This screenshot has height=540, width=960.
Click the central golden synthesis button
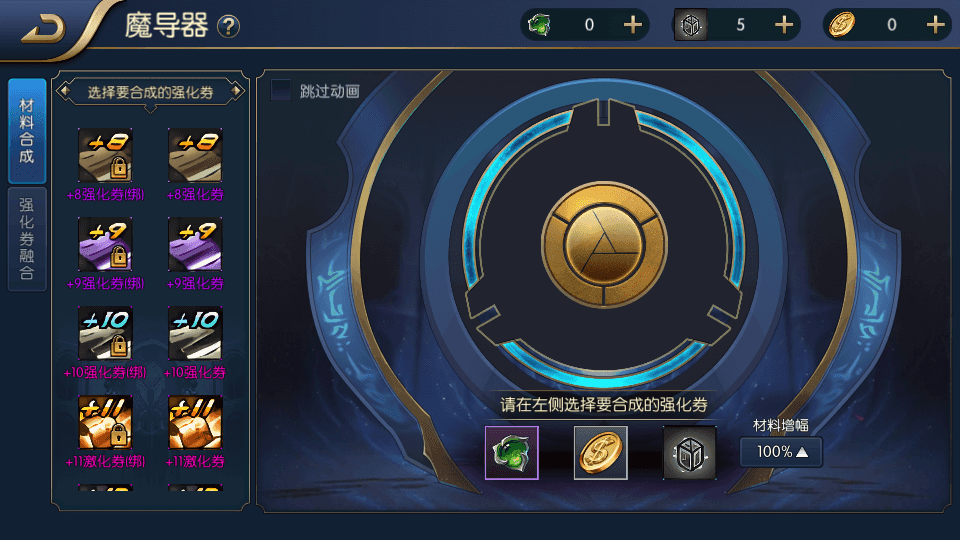[x=604, y=244]
